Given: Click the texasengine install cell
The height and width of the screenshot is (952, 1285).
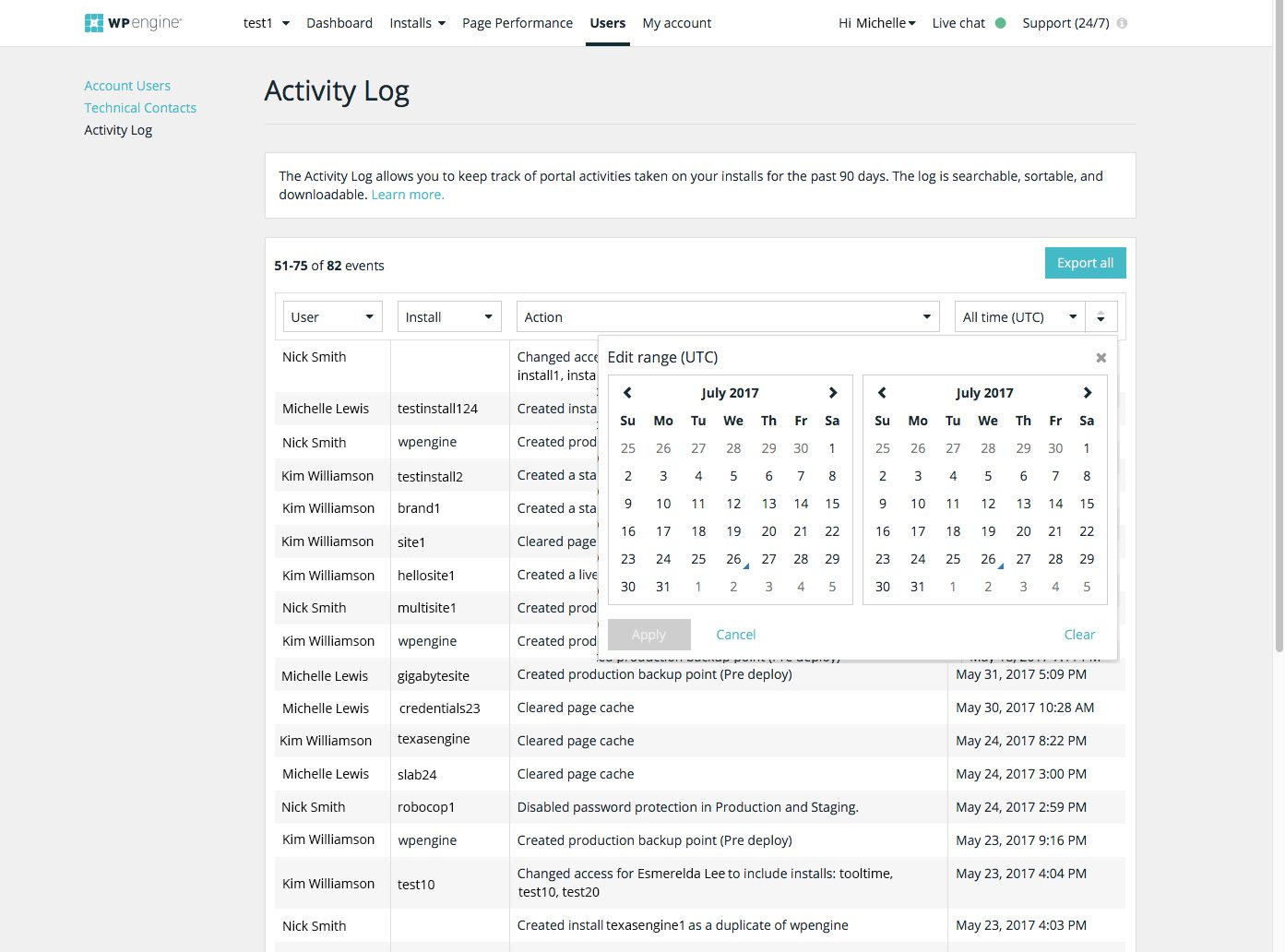Looking at the screenshot, I should 434,739.
